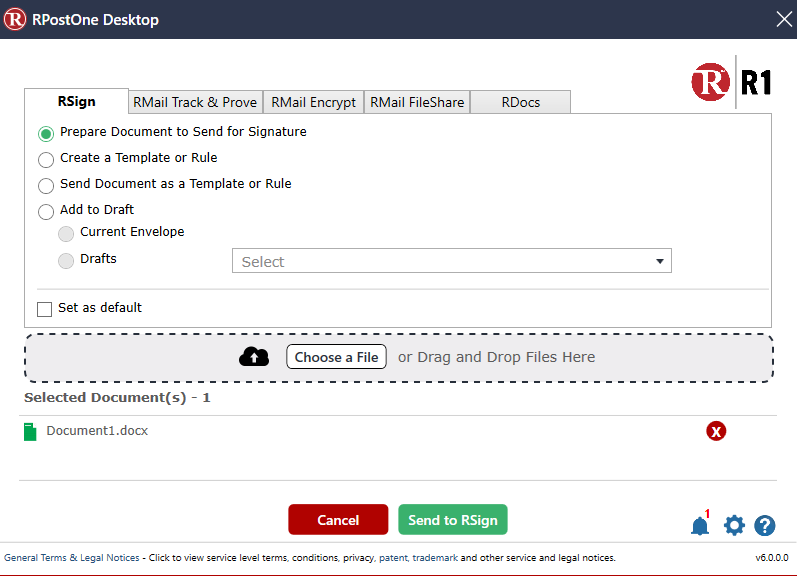Click the R1 logo at top right
This screenshot has width=797, height=576.
[x=732, y=82]
